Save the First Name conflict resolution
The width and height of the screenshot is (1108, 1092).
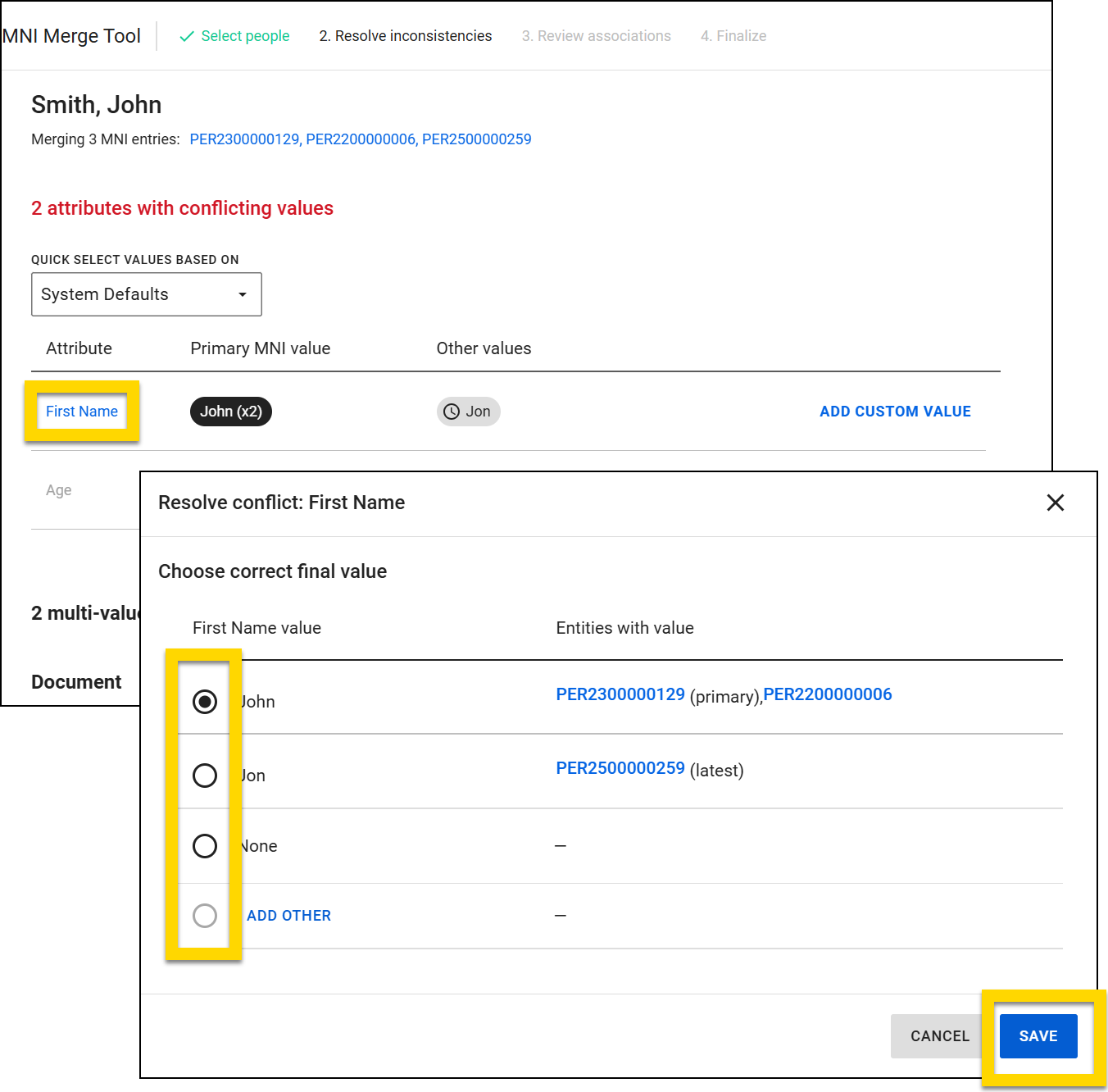(1038, 1035)
